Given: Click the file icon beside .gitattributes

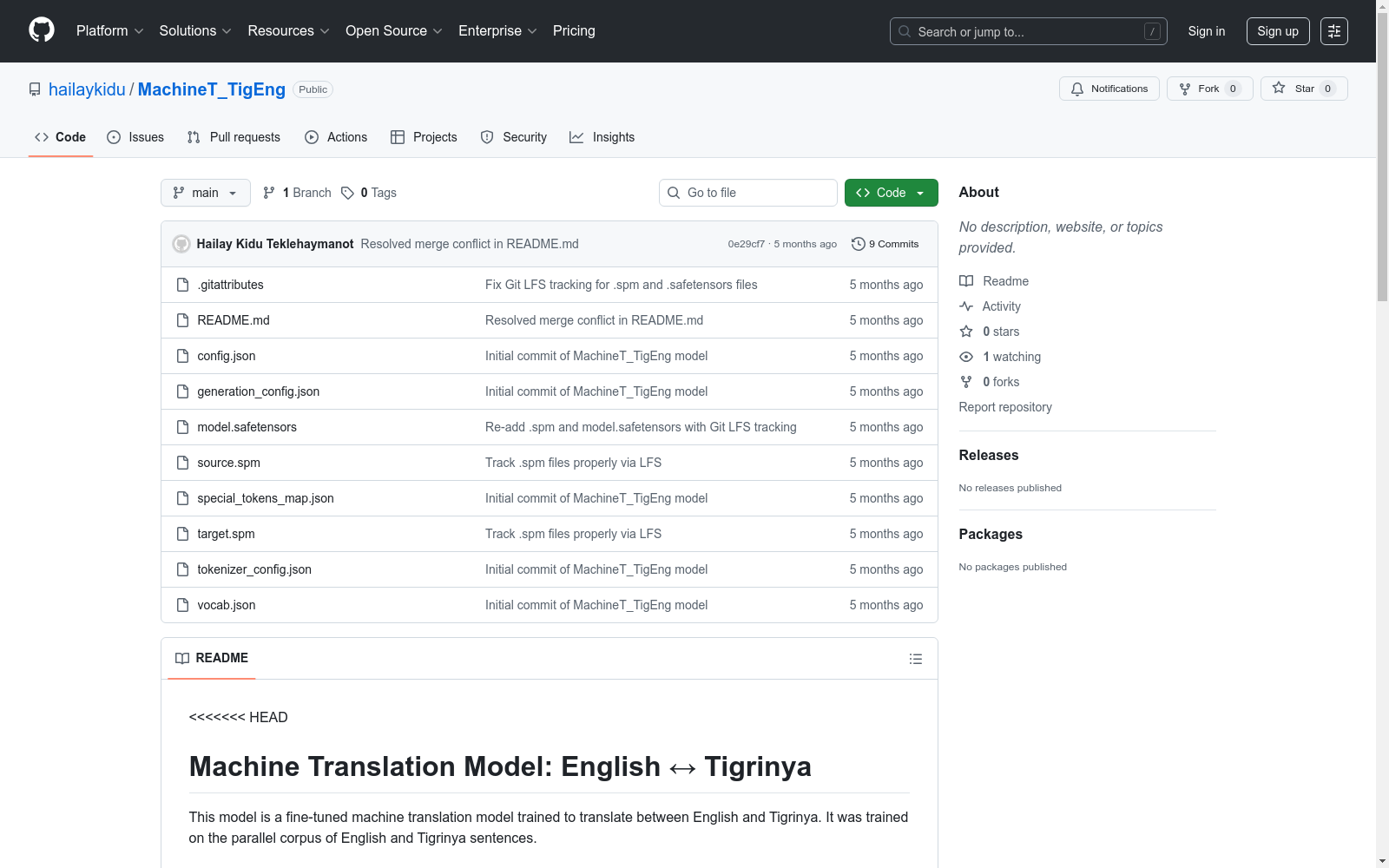Looking at the screenshot, I should tap(182, 285).
